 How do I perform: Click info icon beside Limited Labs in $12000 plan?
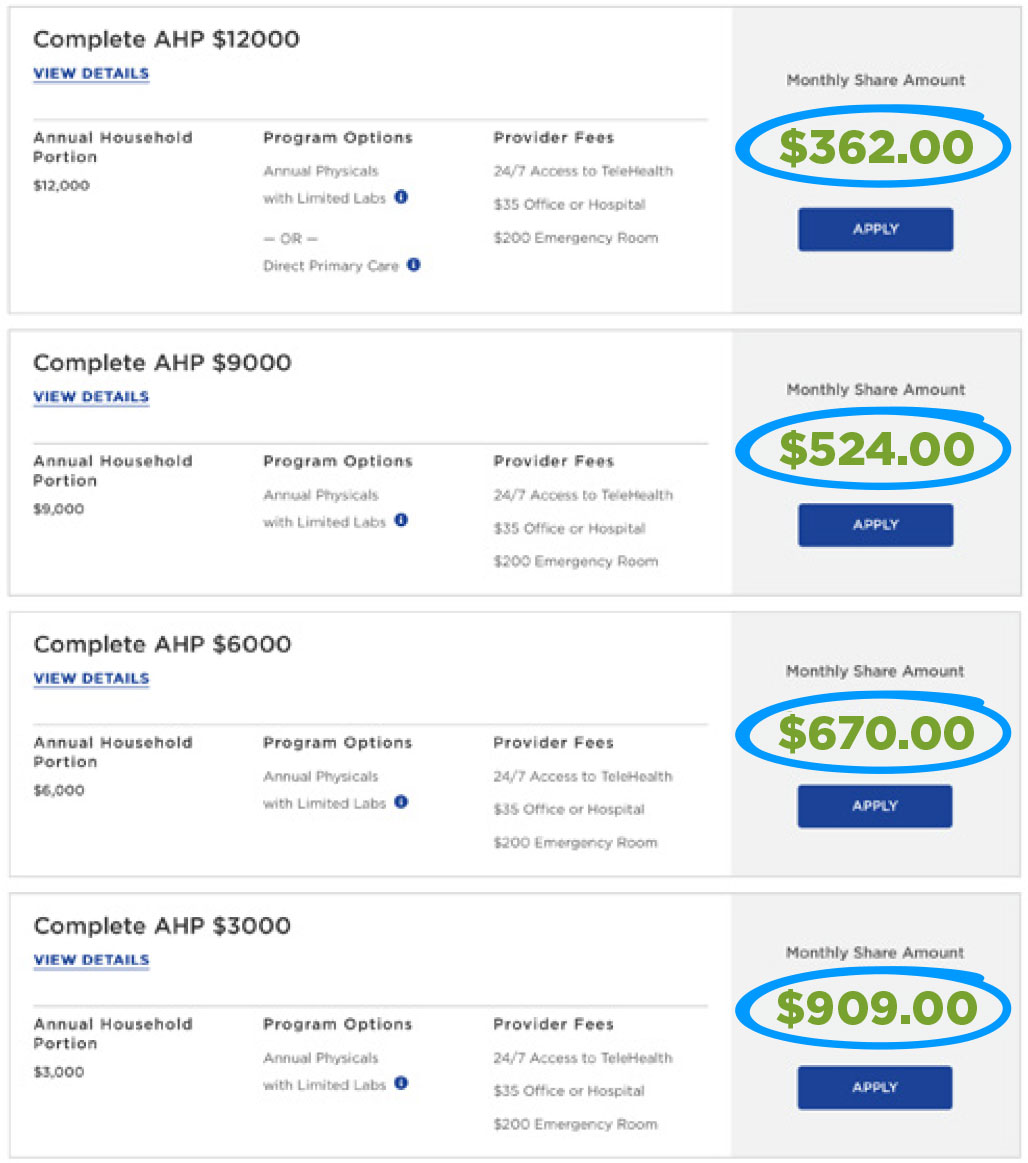pos(401,197)
